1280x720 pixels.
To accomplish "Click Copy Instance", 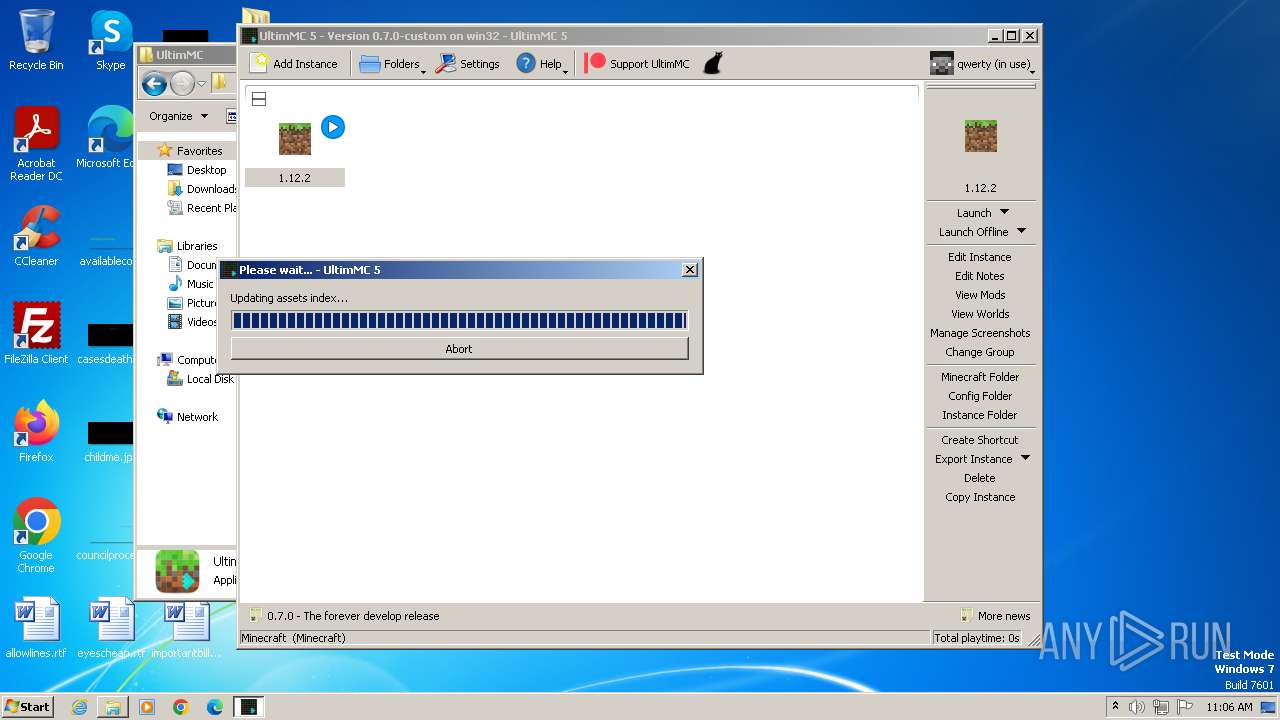I will (980, 497).
